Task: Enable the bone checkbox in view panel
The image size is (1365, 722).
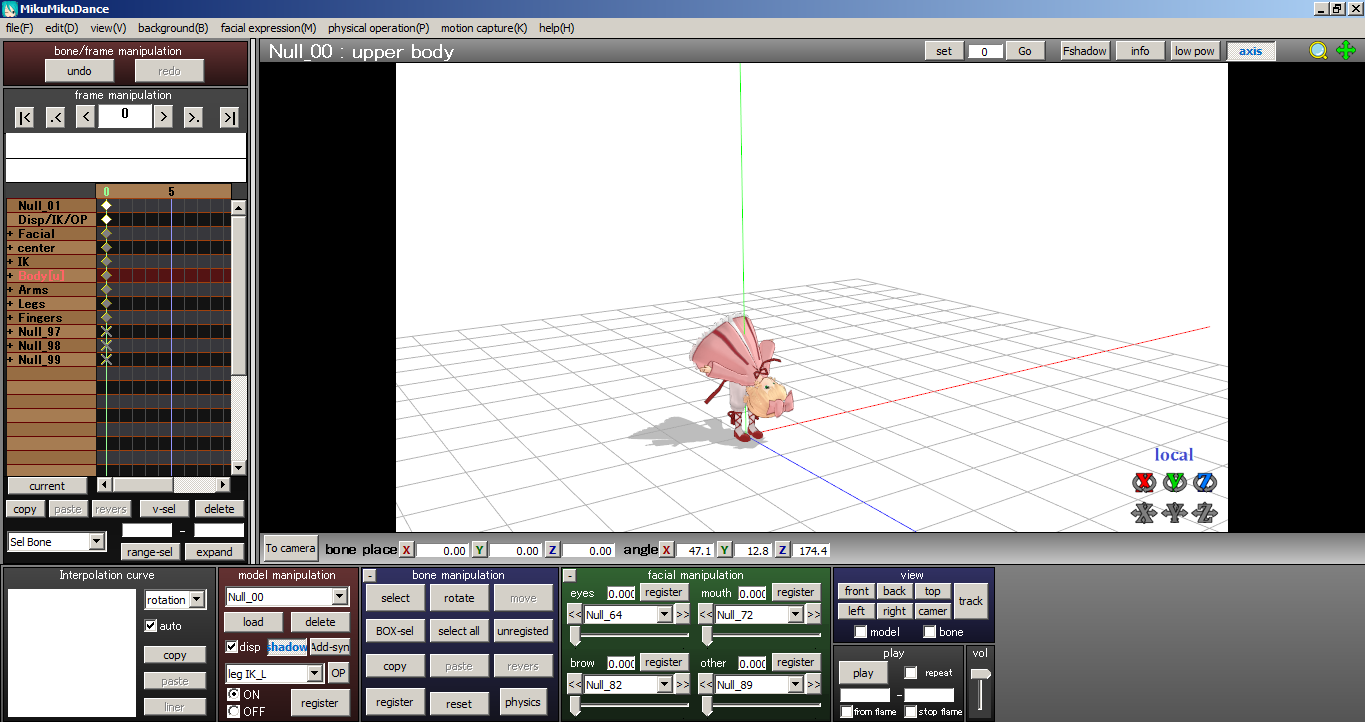Action: click(930, 632)
